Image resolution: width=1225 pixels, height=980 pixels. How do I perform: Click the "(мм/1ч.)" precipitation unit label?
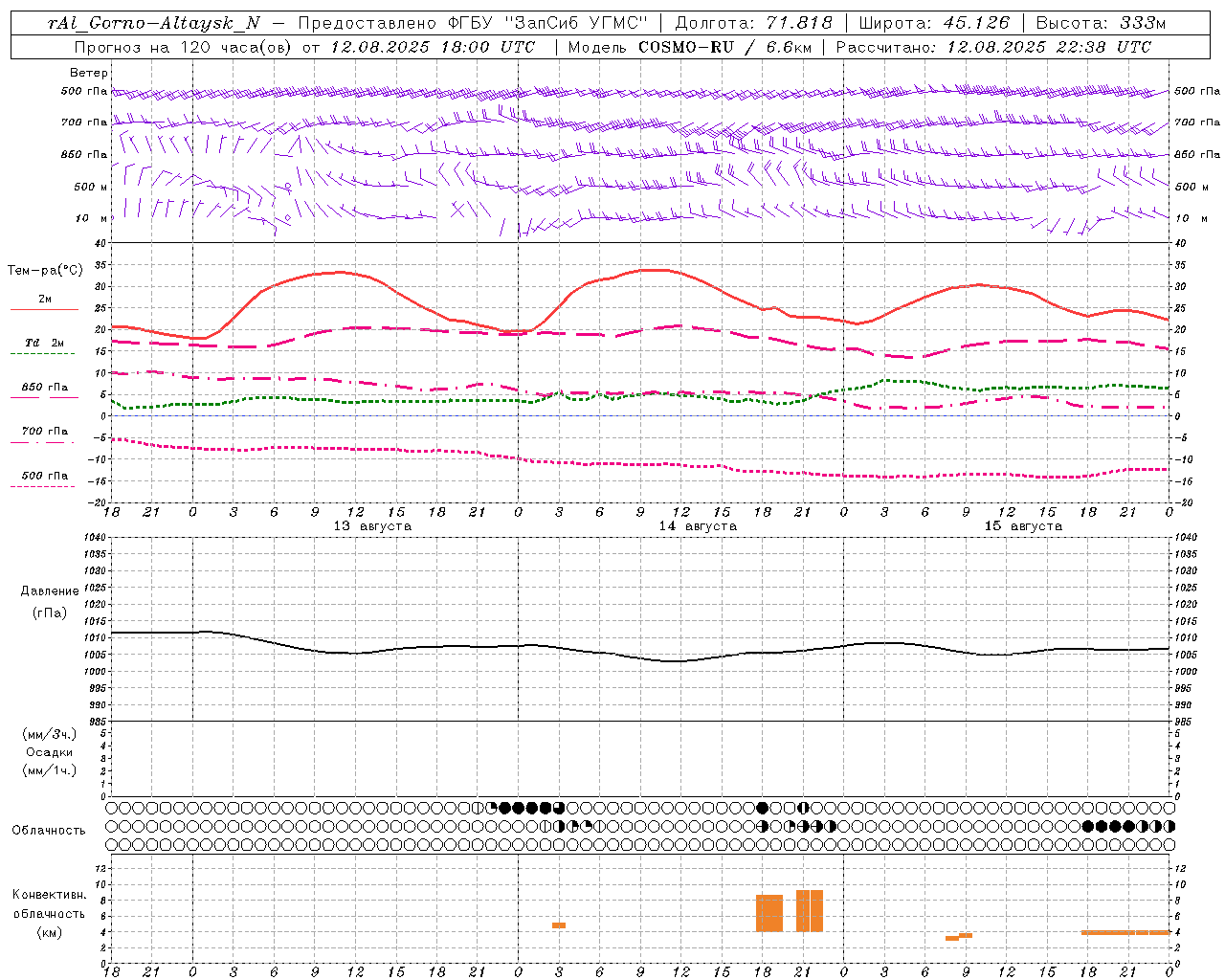49,770
